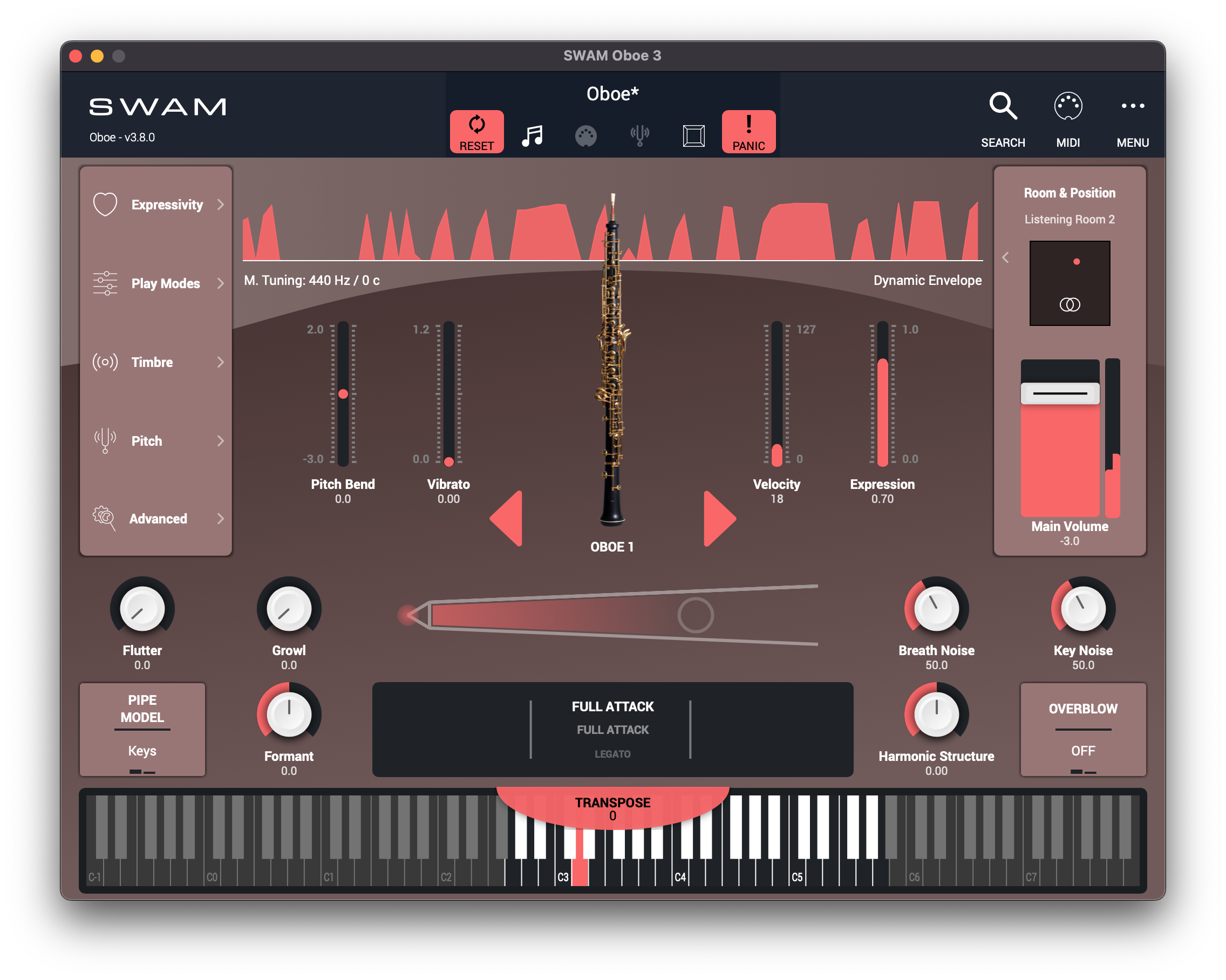This screenshot has width=1226, height=980.
Task: Open SEARCH with the magnifier icon
Action: pos(1003,106)
